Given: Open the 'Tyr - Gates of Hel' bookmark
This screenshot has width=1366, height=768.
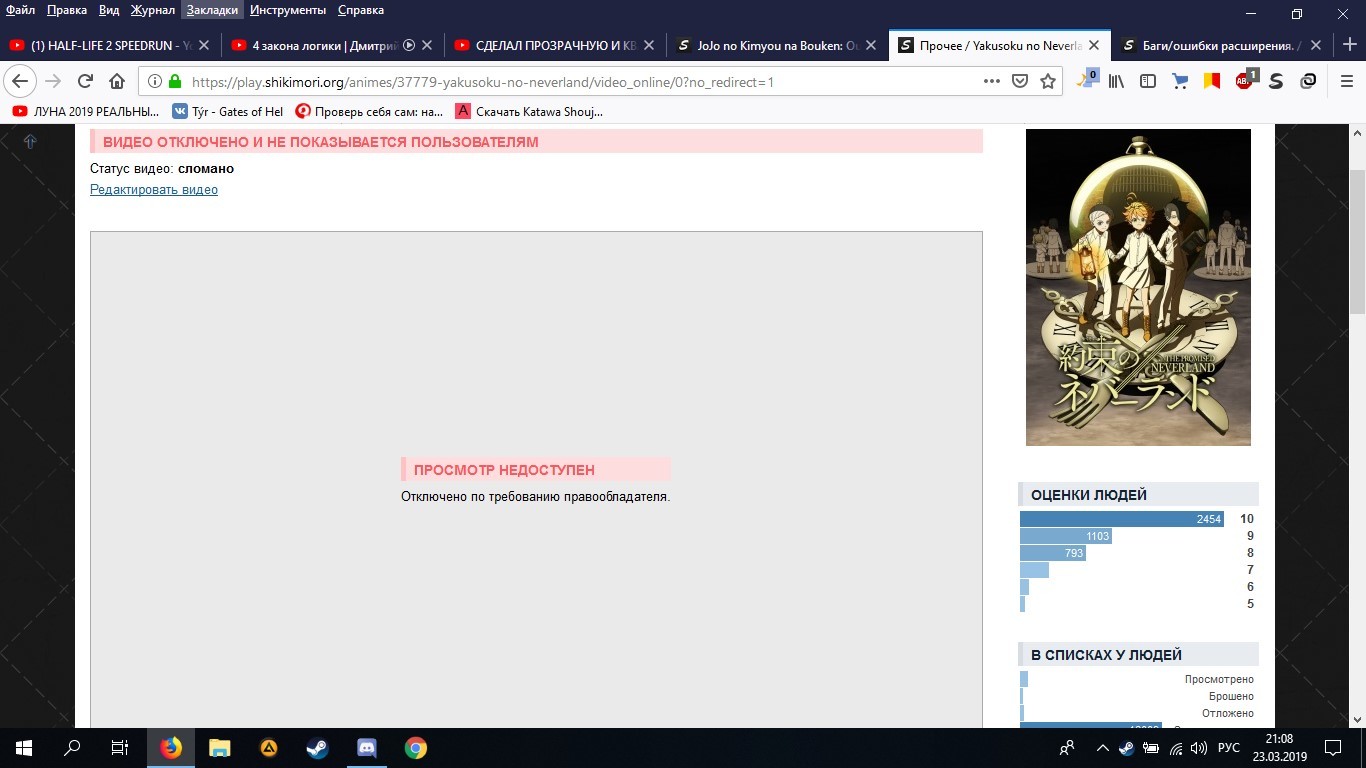Looking at the screenshot, I should click(x=228, y=111).
